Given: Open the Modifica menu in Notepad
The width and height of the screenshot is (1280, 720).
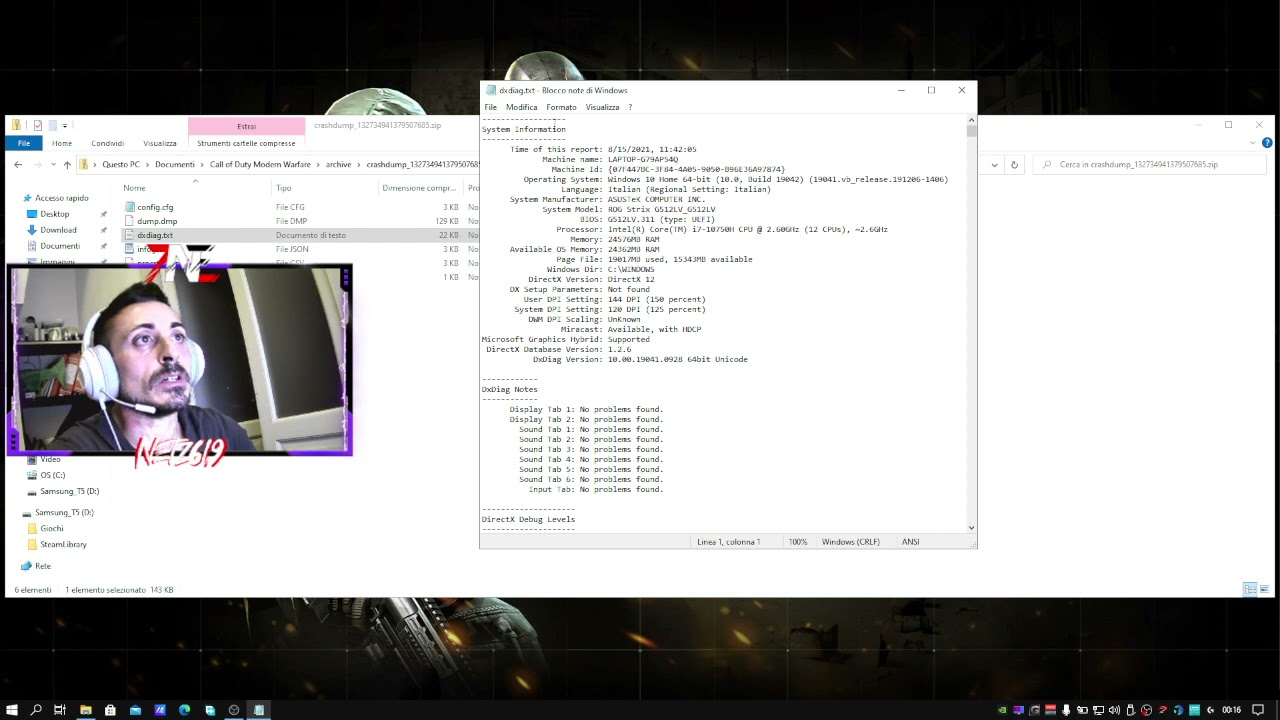Looking at the screenshot, I should click(x=521, y=107).
